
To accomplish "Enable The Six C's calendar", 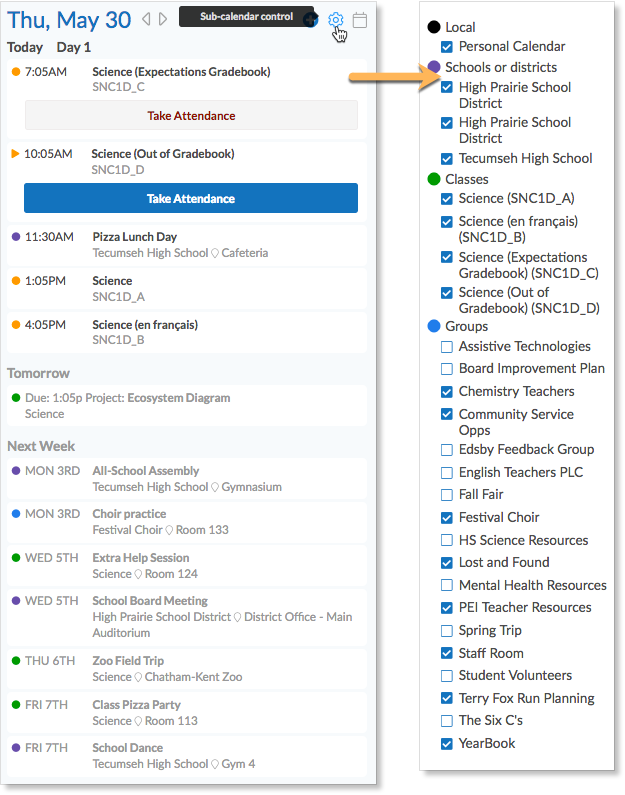I will pos(447,721).
